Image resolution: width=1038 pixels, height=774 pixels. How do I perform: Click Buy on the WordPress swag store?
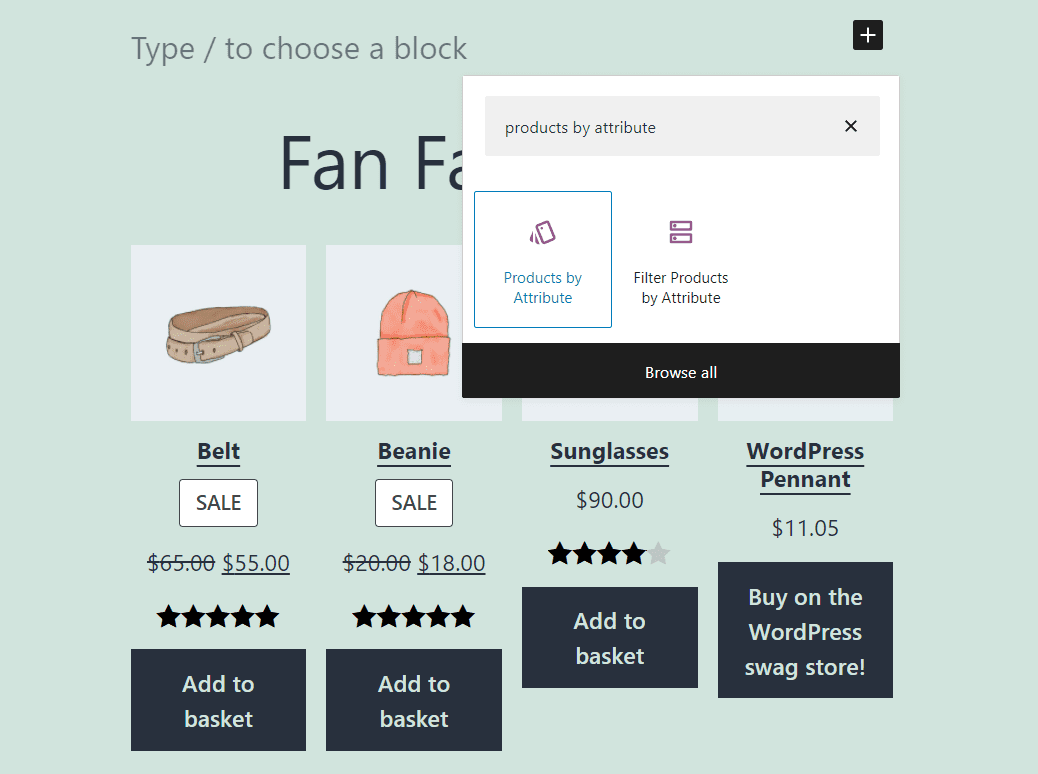pos(805,630)
